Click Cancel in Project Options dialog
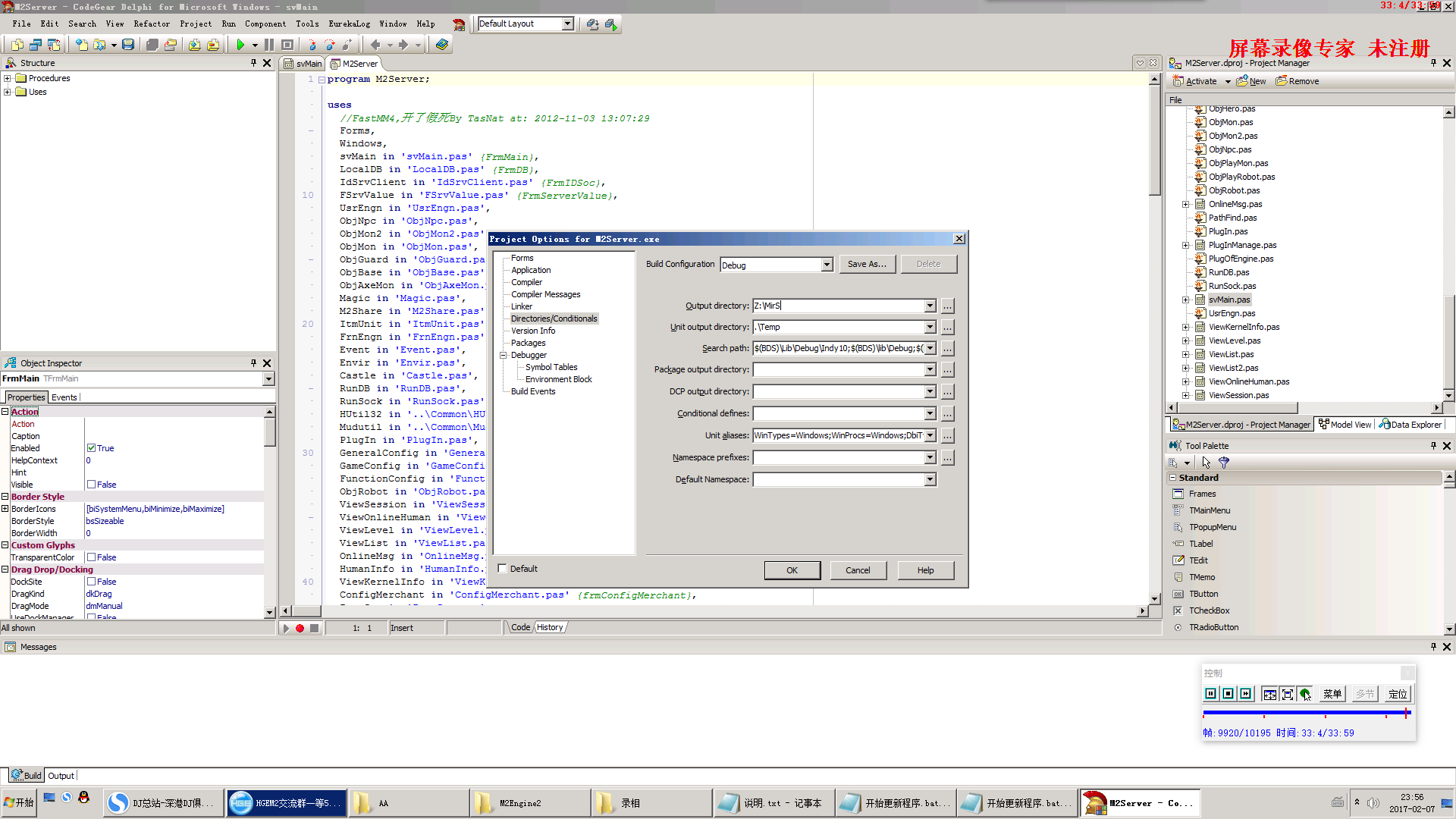 tap(858, 570)
